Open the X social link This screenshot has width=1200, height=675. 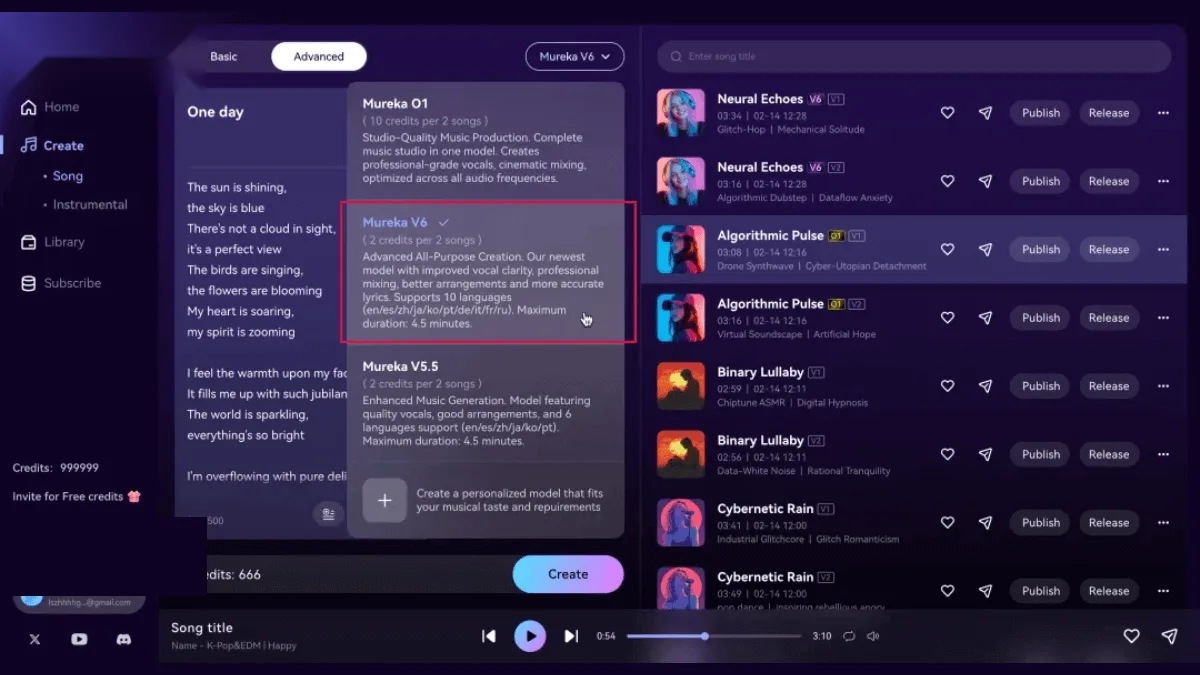tap(35, 639)
